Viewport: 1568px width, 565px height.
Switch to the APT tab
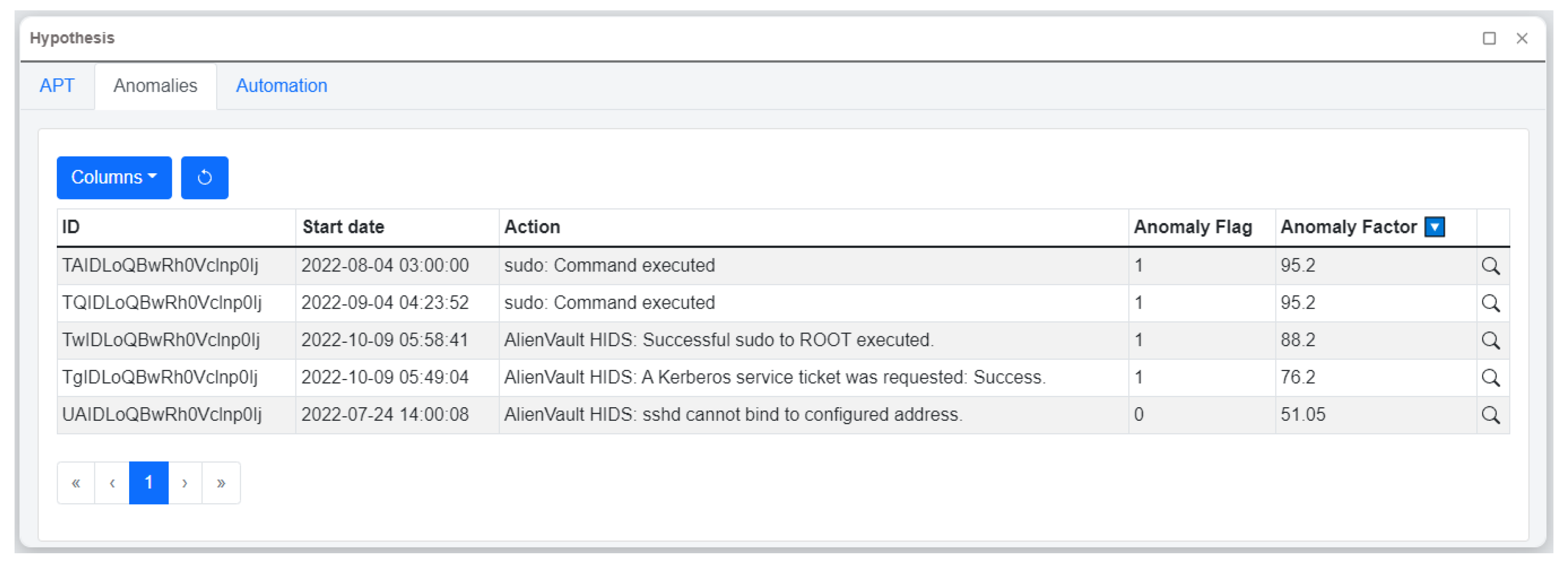[57, 86]
